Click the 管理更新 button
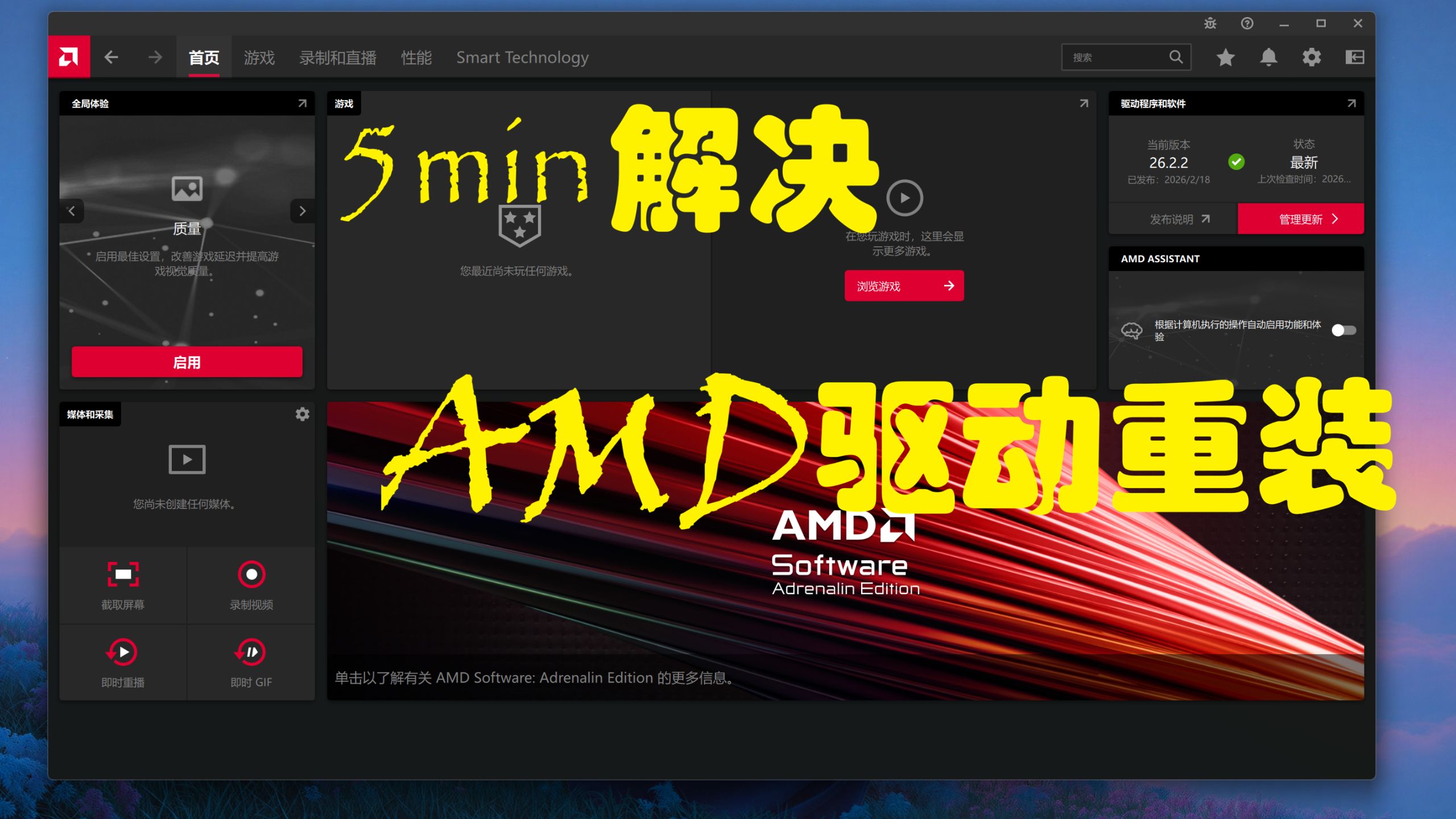This screenshot has width=1456, height=819. tap(1301, 219)
